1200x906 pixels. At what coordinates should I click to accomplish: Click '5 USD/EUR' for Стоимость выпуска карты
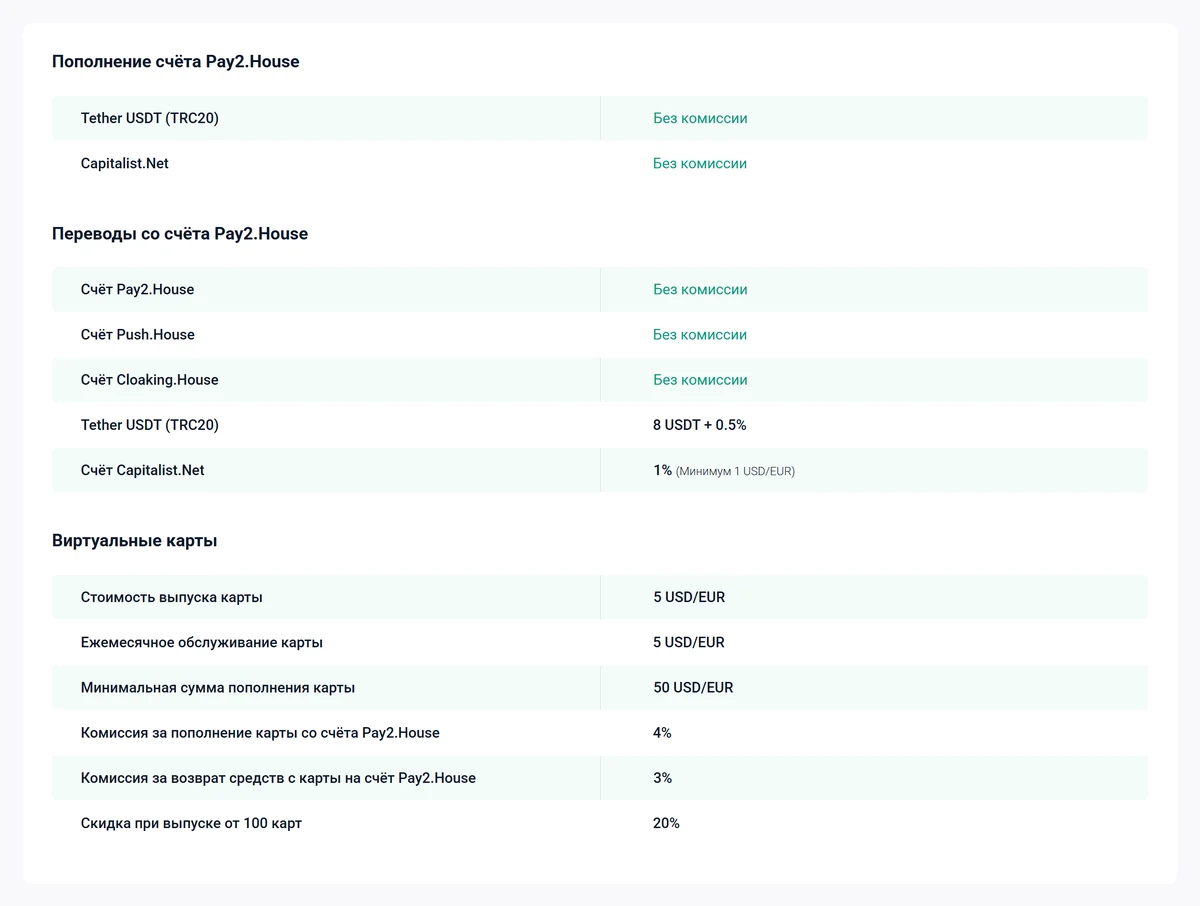(689, 597)
